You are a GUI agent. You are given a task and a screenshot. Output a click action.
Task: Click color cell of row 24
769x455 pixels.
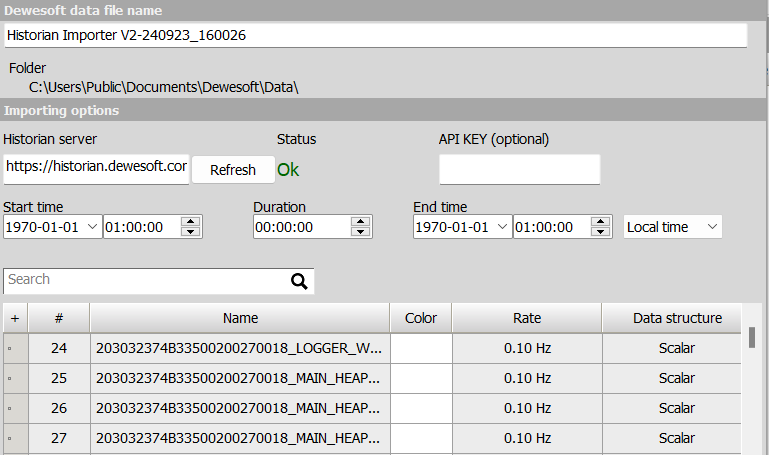point(421,349)
